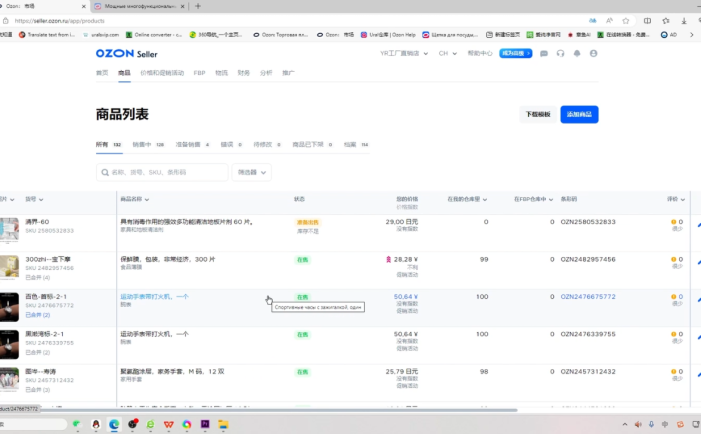The width and height of the screenshot is (701, 434).
Task: Open the 帮助中心 help center link
Action: click(480, 53)
